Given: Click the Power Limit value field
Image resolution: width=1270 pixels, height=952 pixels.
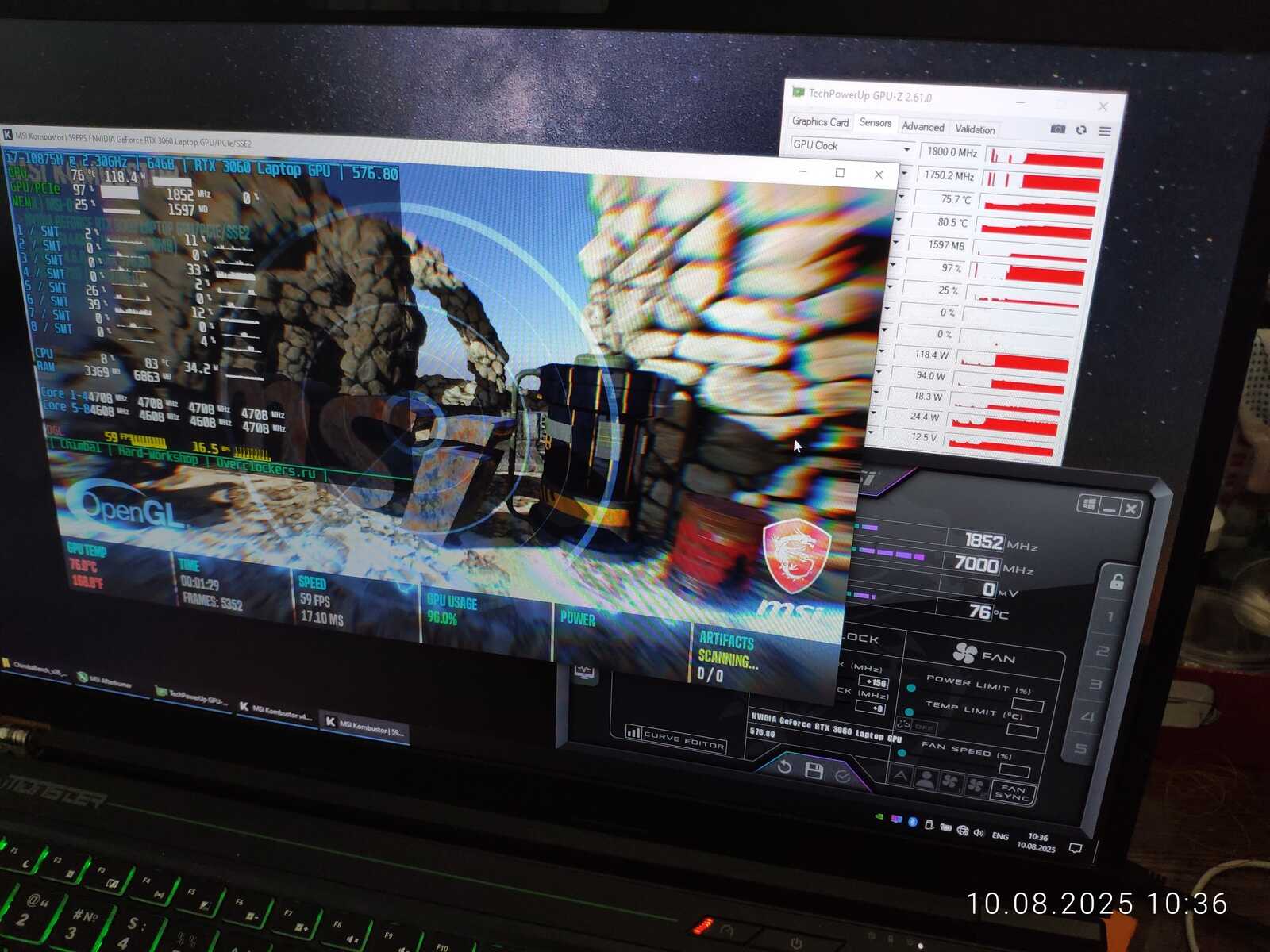Looking at the screenshot, I should (1027, 704).
